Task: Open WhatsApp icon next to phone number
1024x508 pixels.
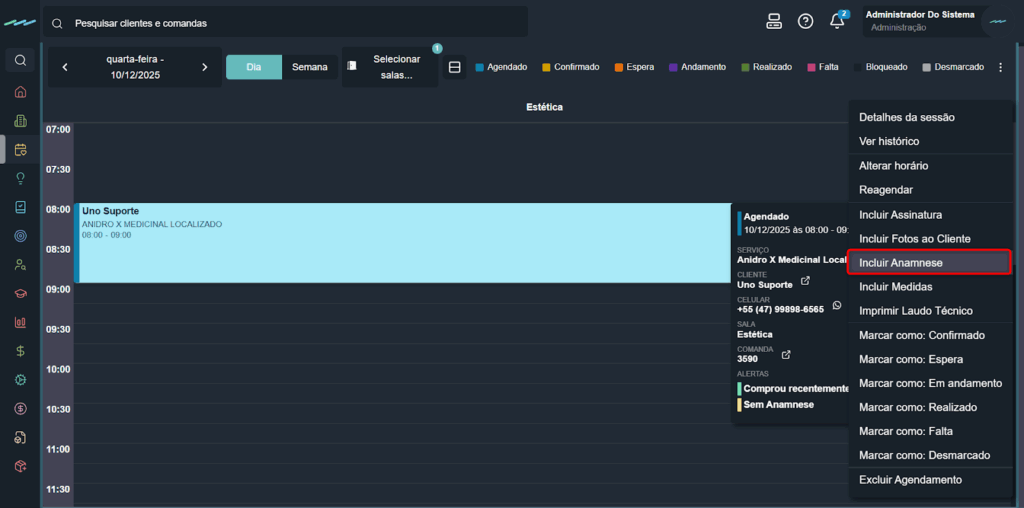Action: 837,306
